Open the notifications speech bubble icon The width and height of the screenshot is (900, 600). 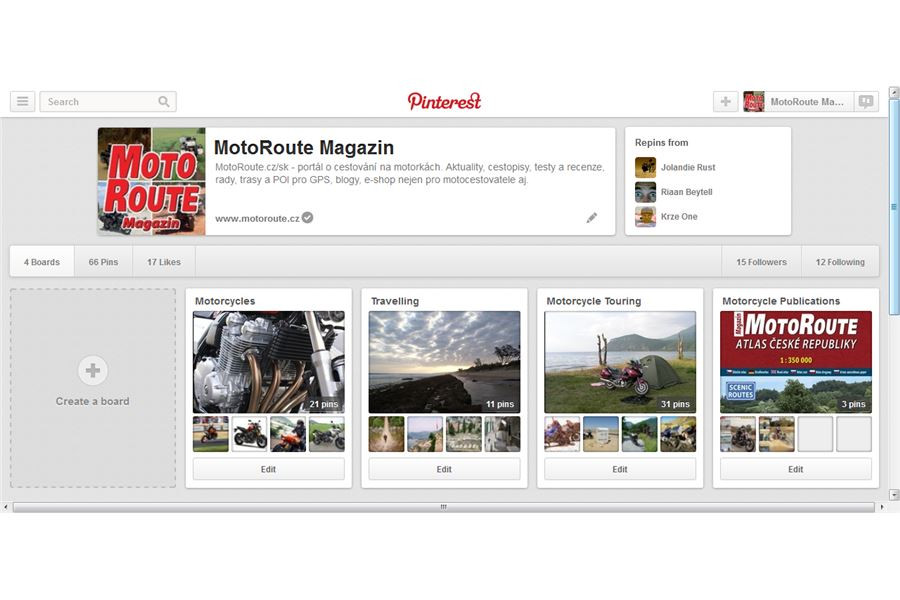(866, 101)
